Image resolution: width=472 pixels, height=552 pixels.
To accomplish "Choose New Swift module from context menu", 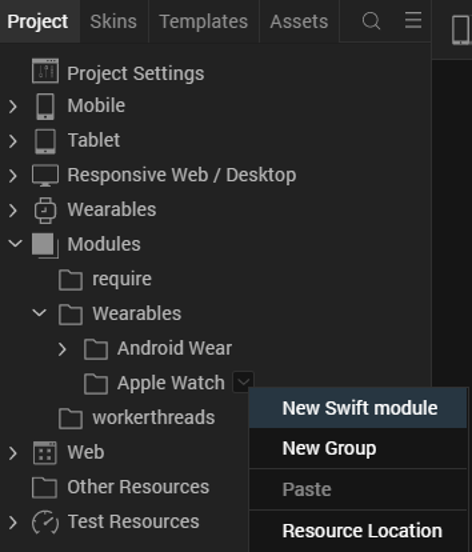I will click(x=358, y=408).
